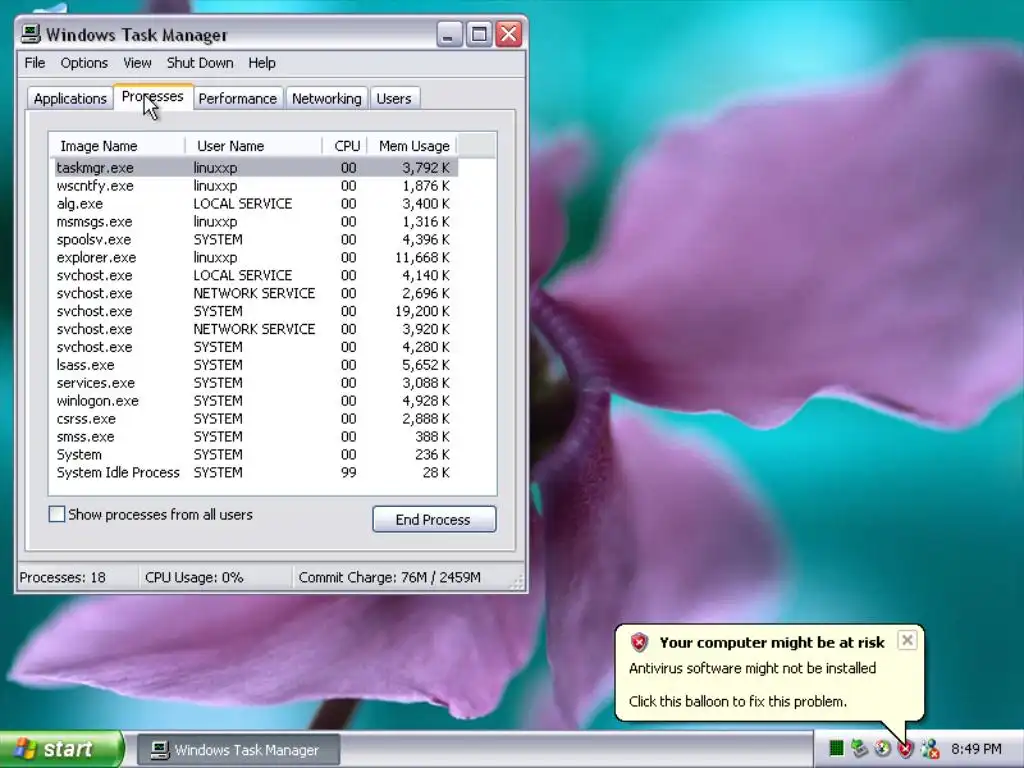Image resolution: width=1024 pixels, height=768 pixels.
Task: Open the Safely Remove Hardware tray icon
Action: [x=859, y=748]
